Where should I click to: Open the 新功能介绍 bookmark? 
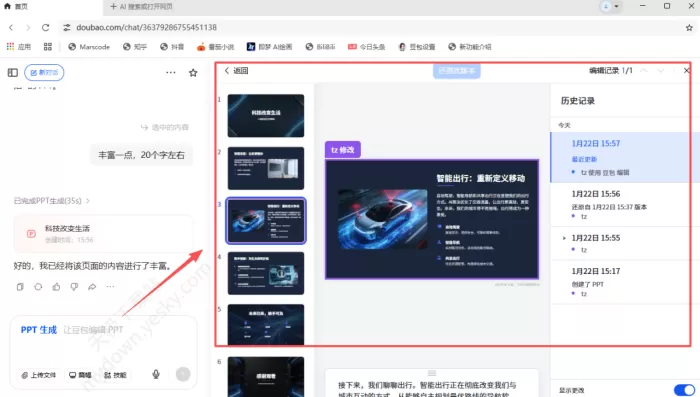(470, 46)
